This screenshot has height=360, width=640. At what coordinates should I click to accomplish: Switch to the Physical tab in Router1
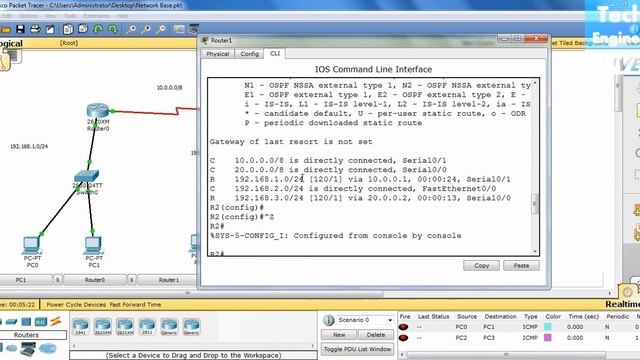(218, 54)
